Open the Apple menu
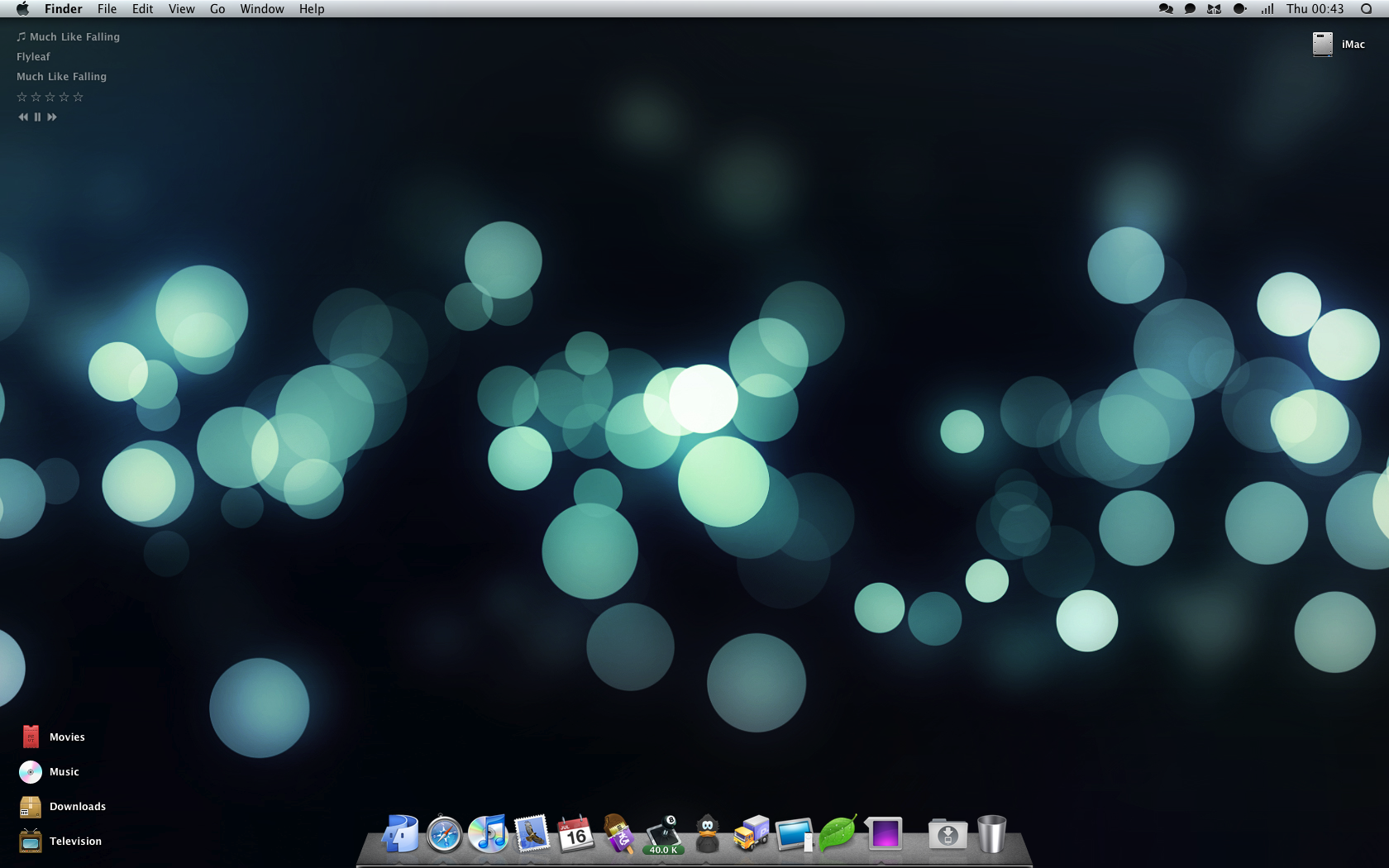The width and height of the screenshot is (1389, 868). (x=22, y=9)
